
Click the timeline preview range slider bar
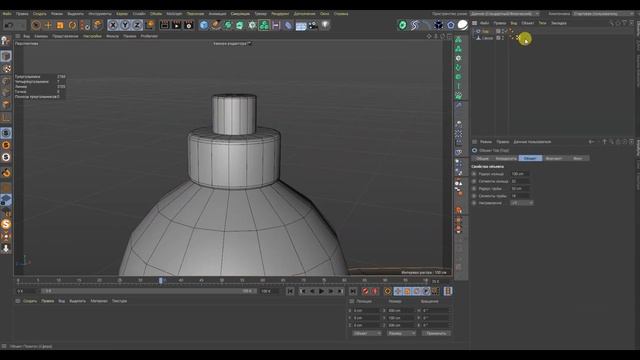(148, 291)
